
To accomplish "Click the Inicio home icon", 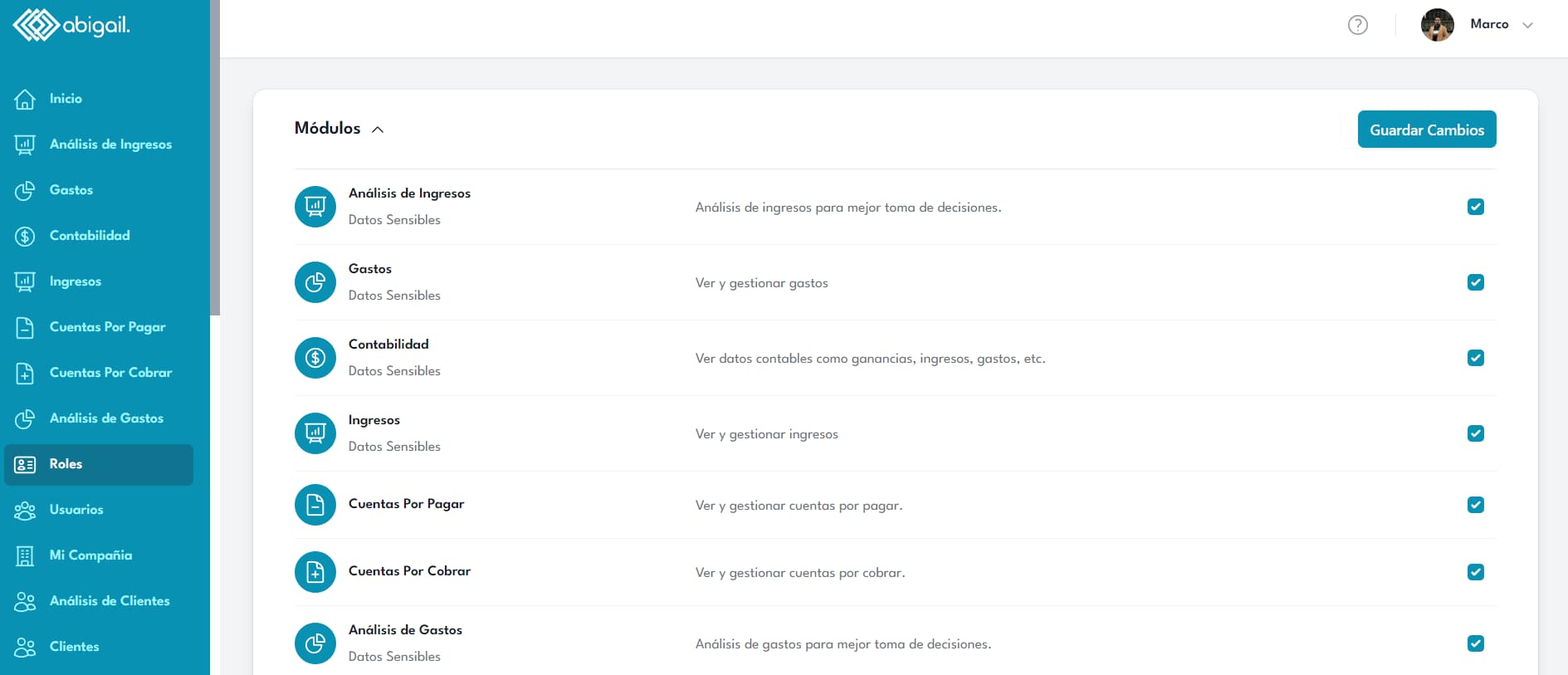I will (x=25, y=99).
